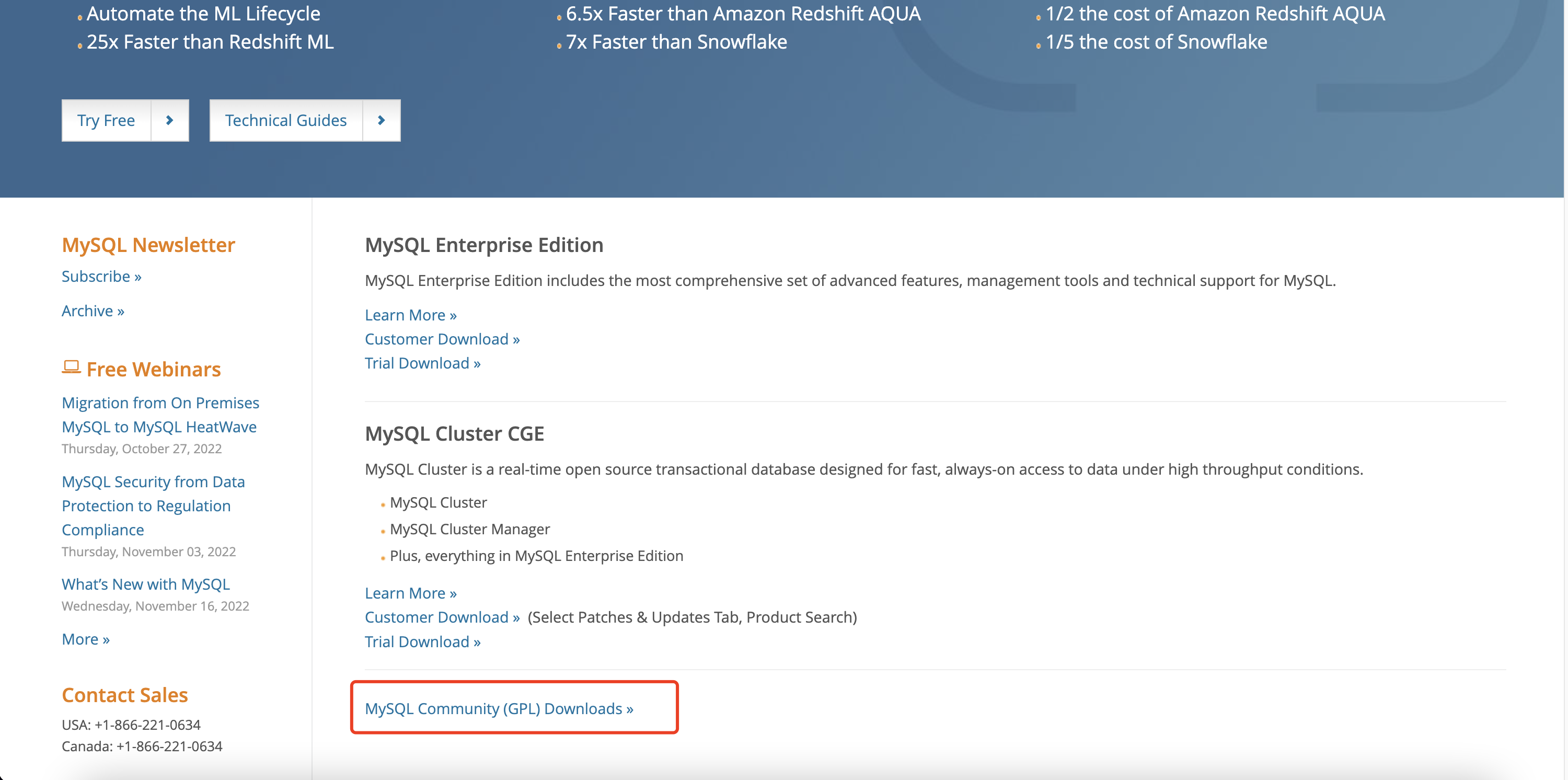Viewport: 1568px width, 780px height.
Task: Subscribe to the MySQL Newsletter
Action: click(101, 277)
